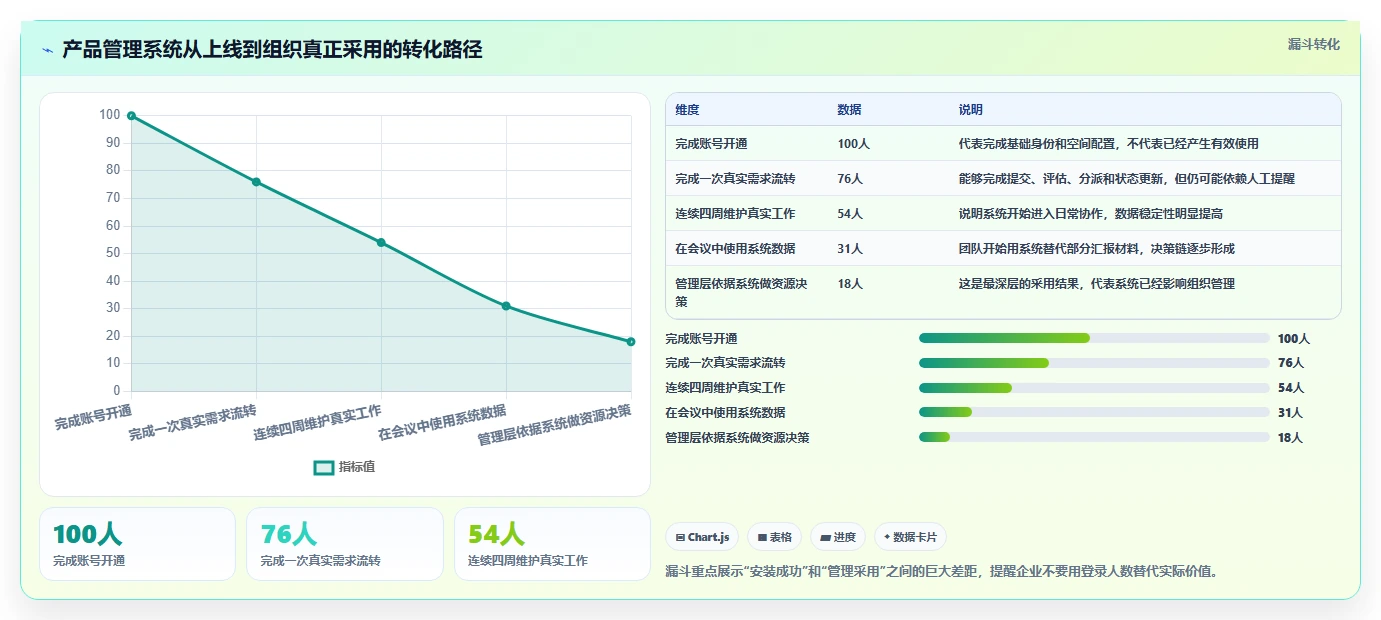The width and height of the screenshot is (1381, 620).
Task: Click the description starting 这是最深层的采用结果
Action: pyautogui.click(x=1096, y=284)
